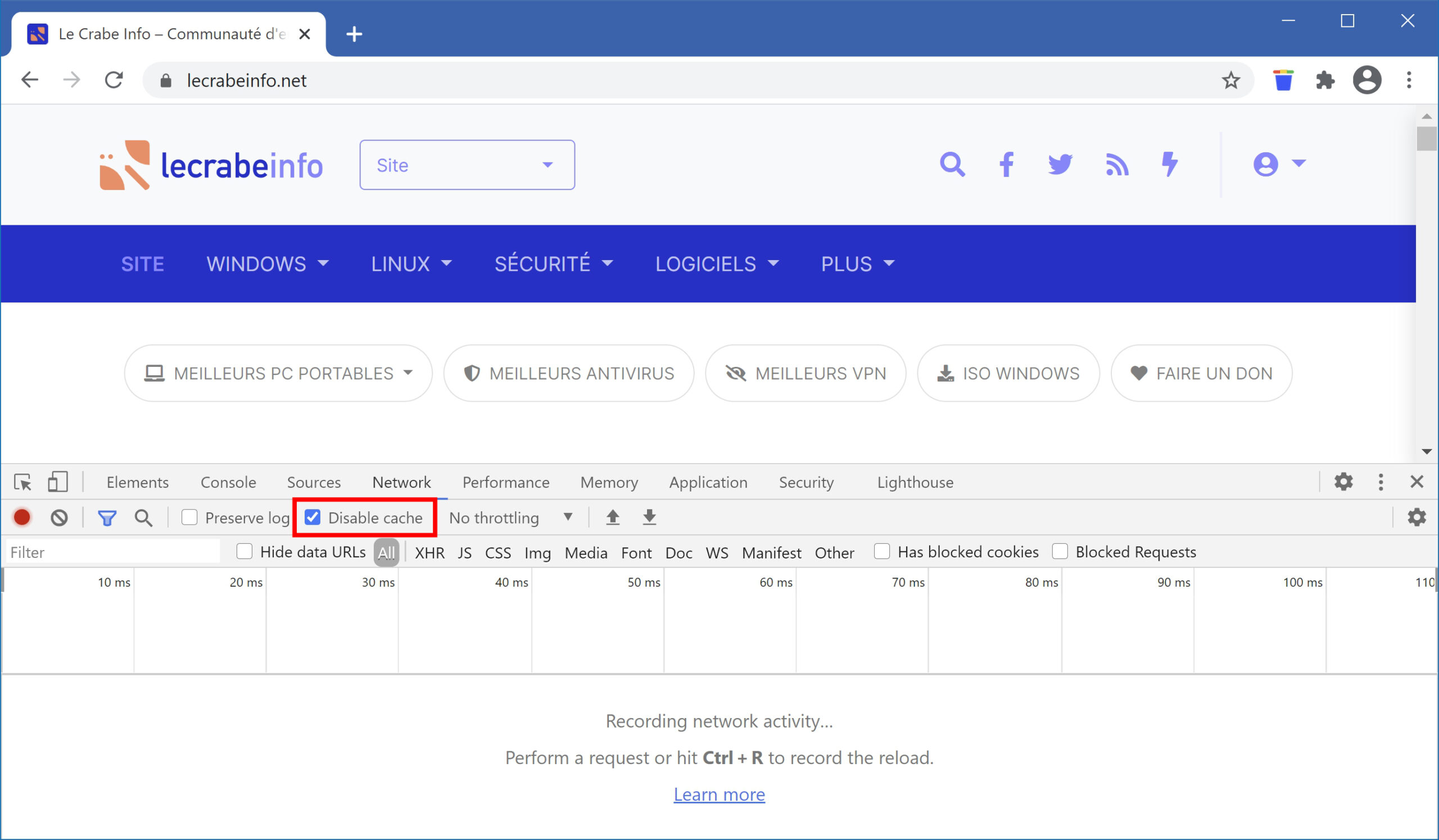The image size is (1439, 840).
Task: Open the Chrome profile avatar
Action: 1367,80
